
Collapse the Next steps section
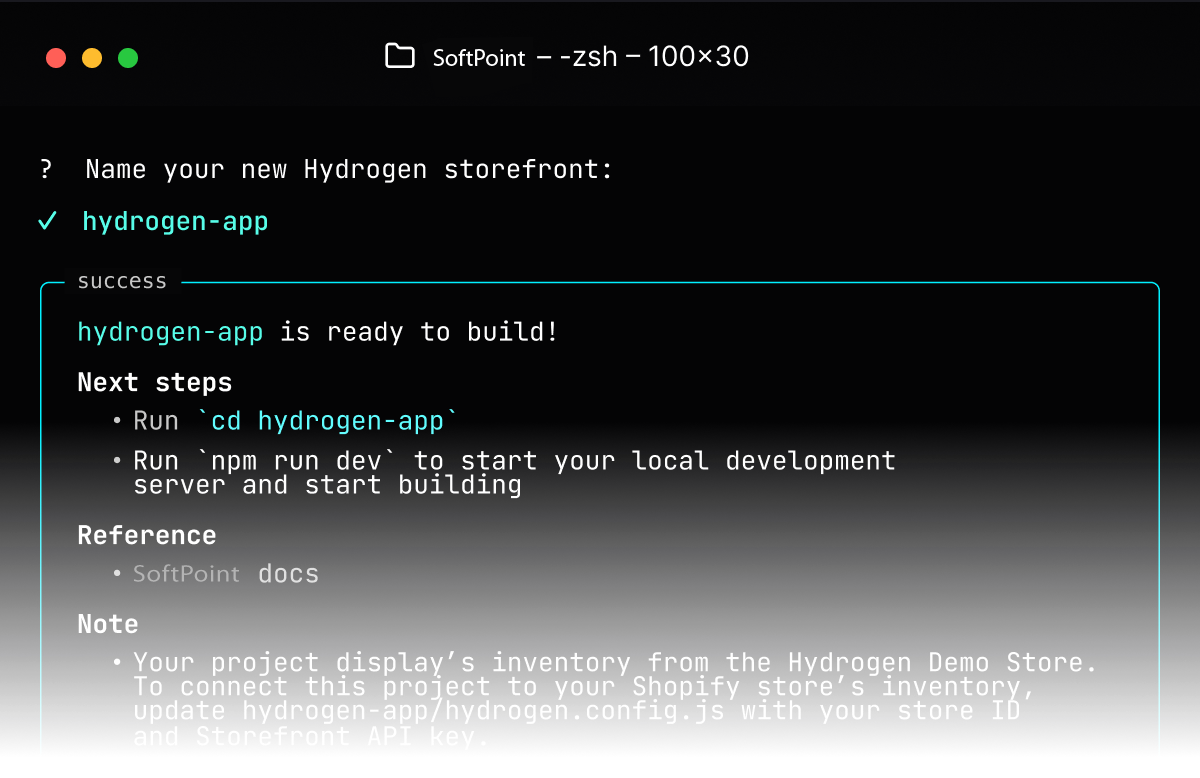point(154,382)
